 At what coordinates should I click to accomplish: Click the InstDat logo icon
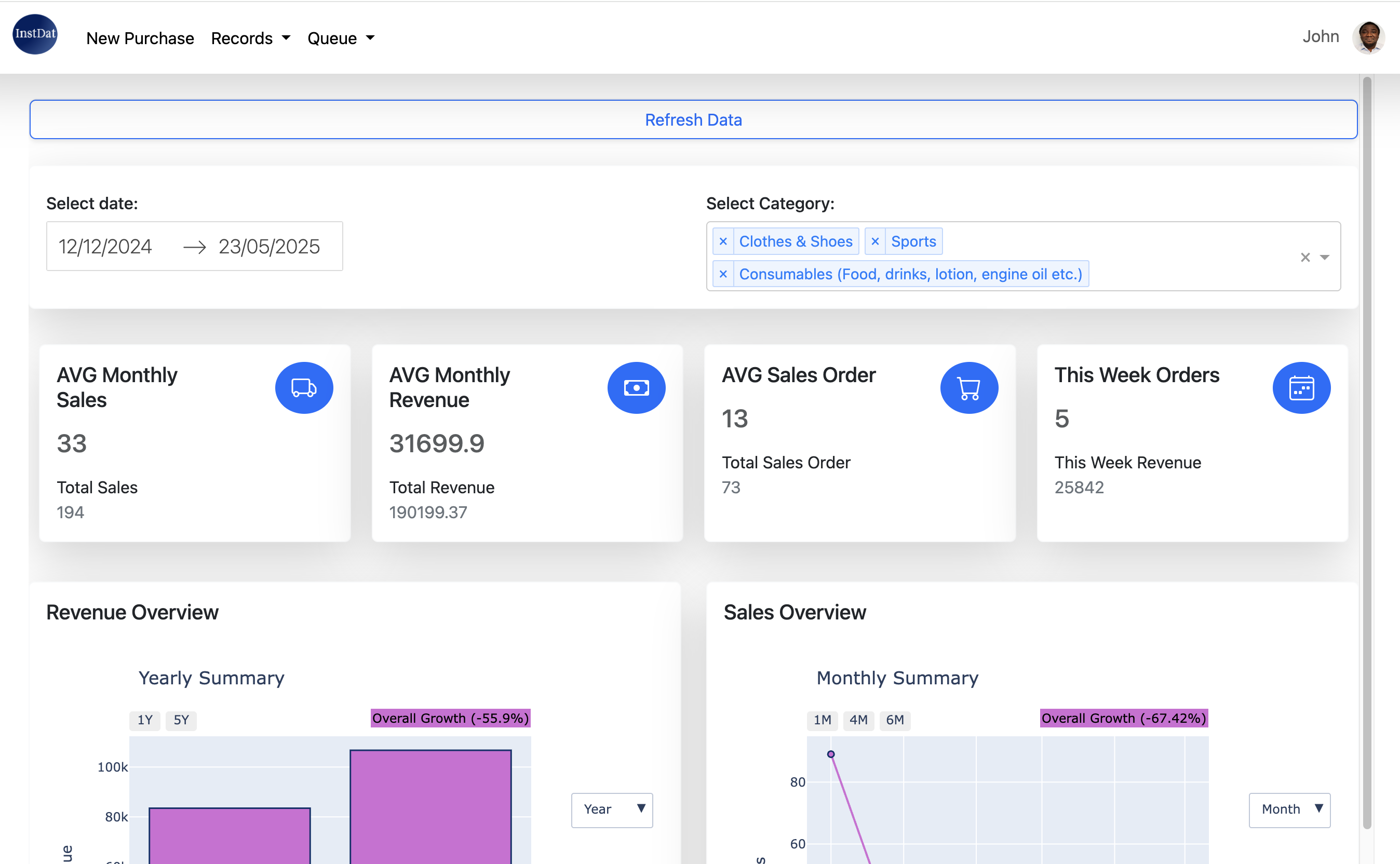click(35, 34)
